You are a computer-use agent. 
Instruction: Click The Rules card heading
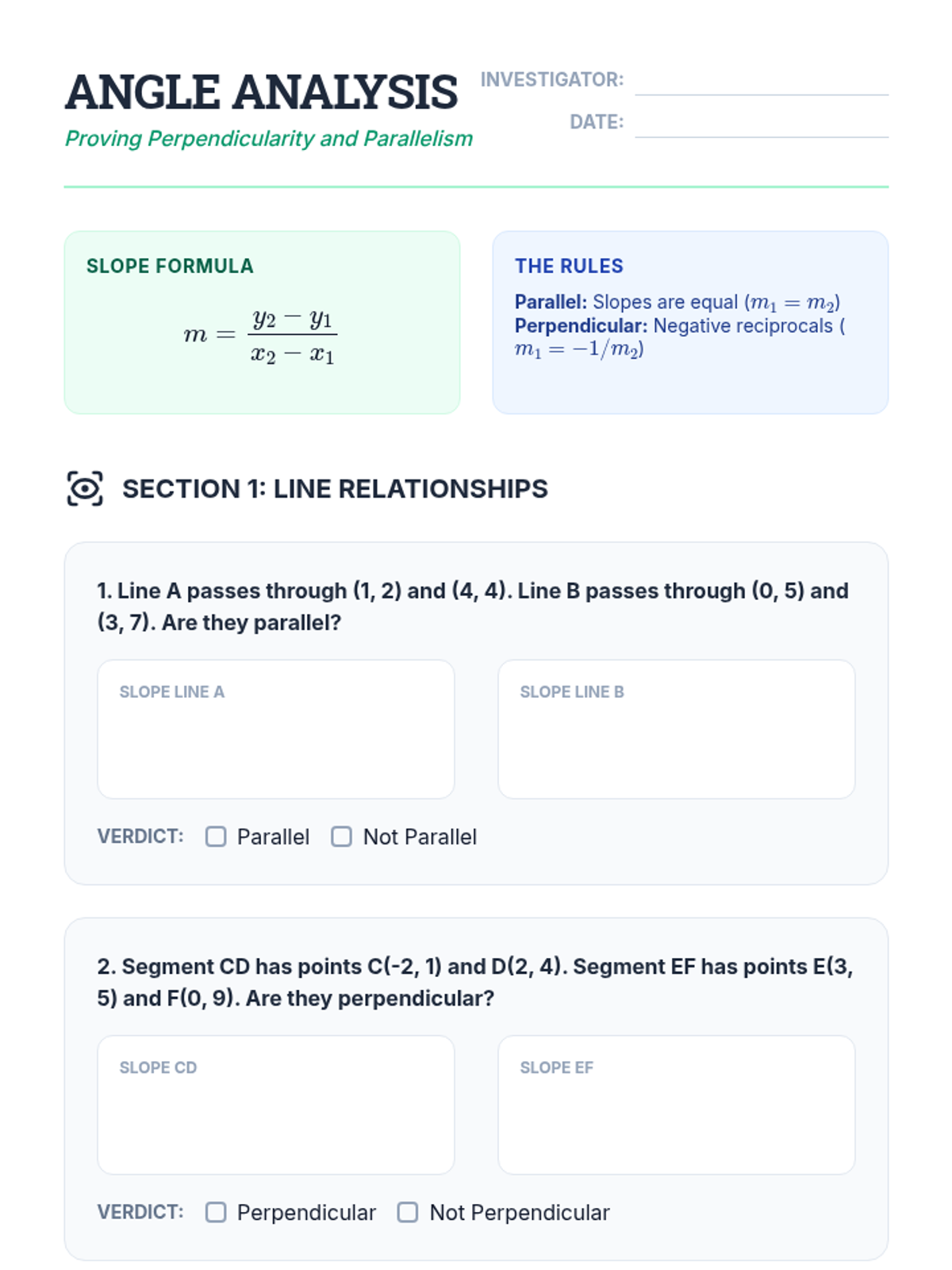coord(569,266)
